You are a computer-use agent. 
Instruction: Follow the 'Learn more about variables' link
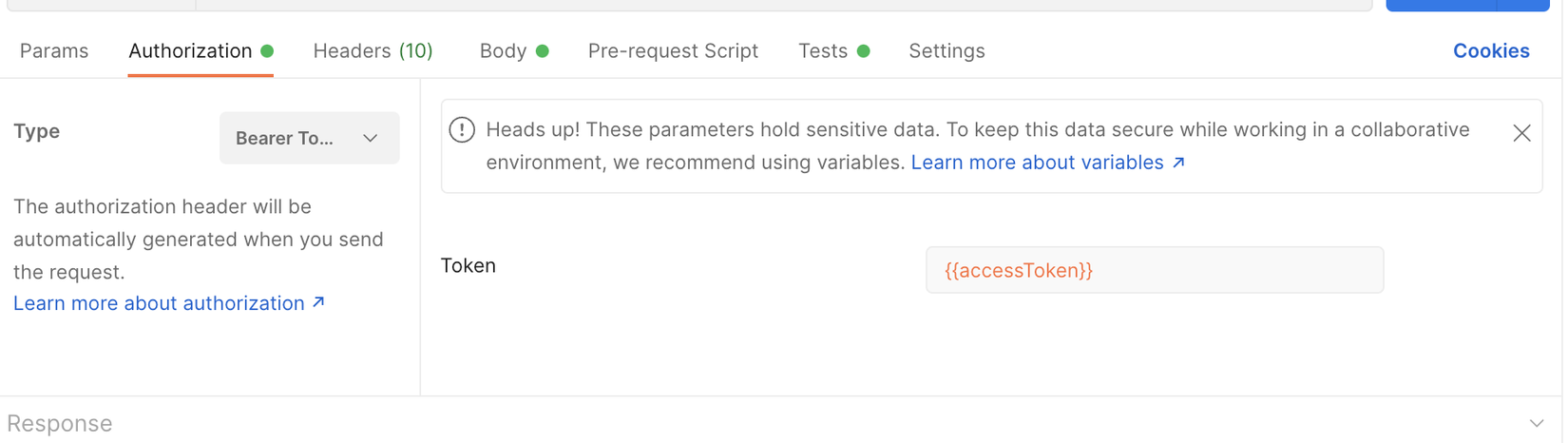tap(1037, 163)
